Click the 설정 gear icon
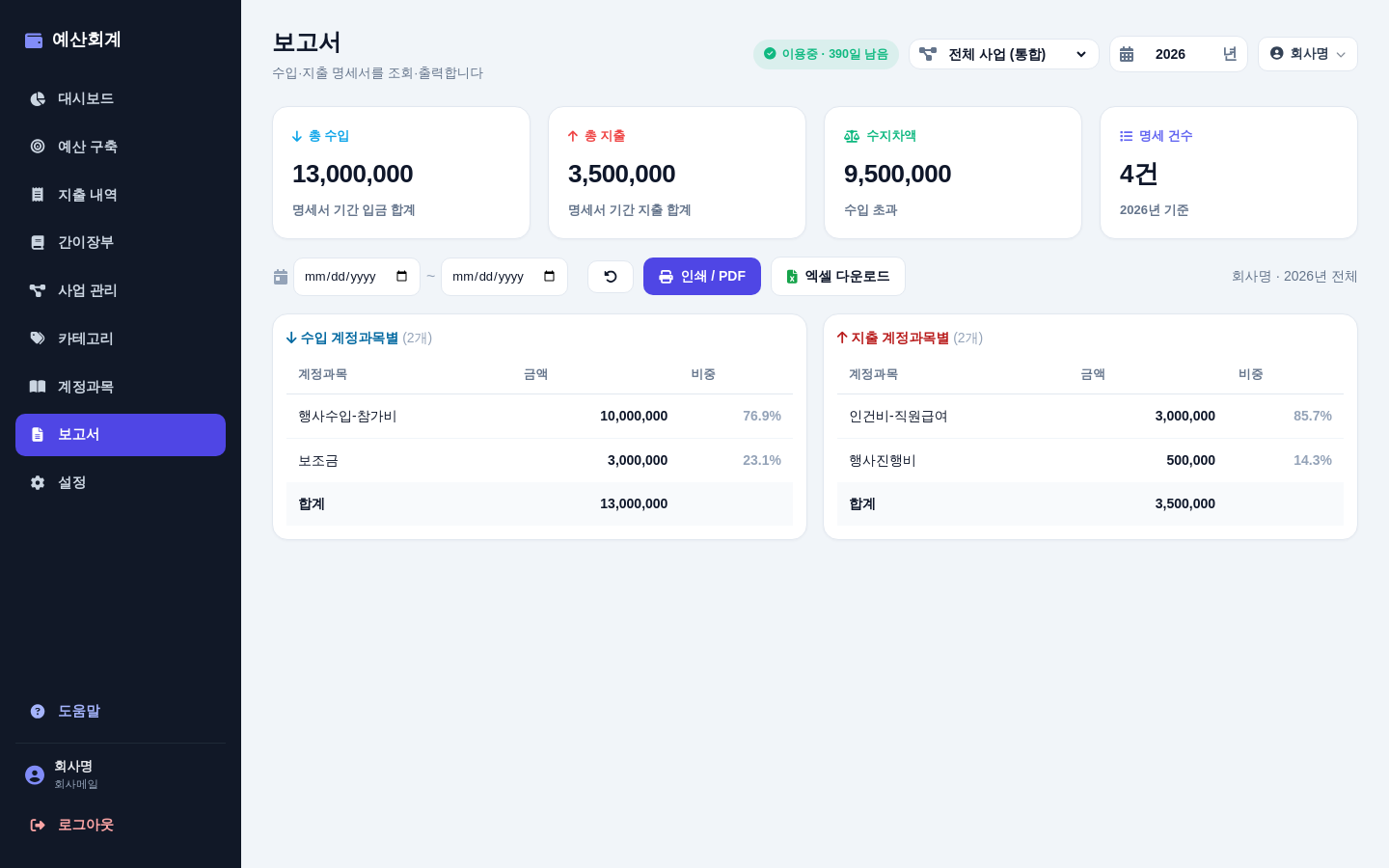The width and height of the screenshot is (1389, 868). (x=38, y=482)
